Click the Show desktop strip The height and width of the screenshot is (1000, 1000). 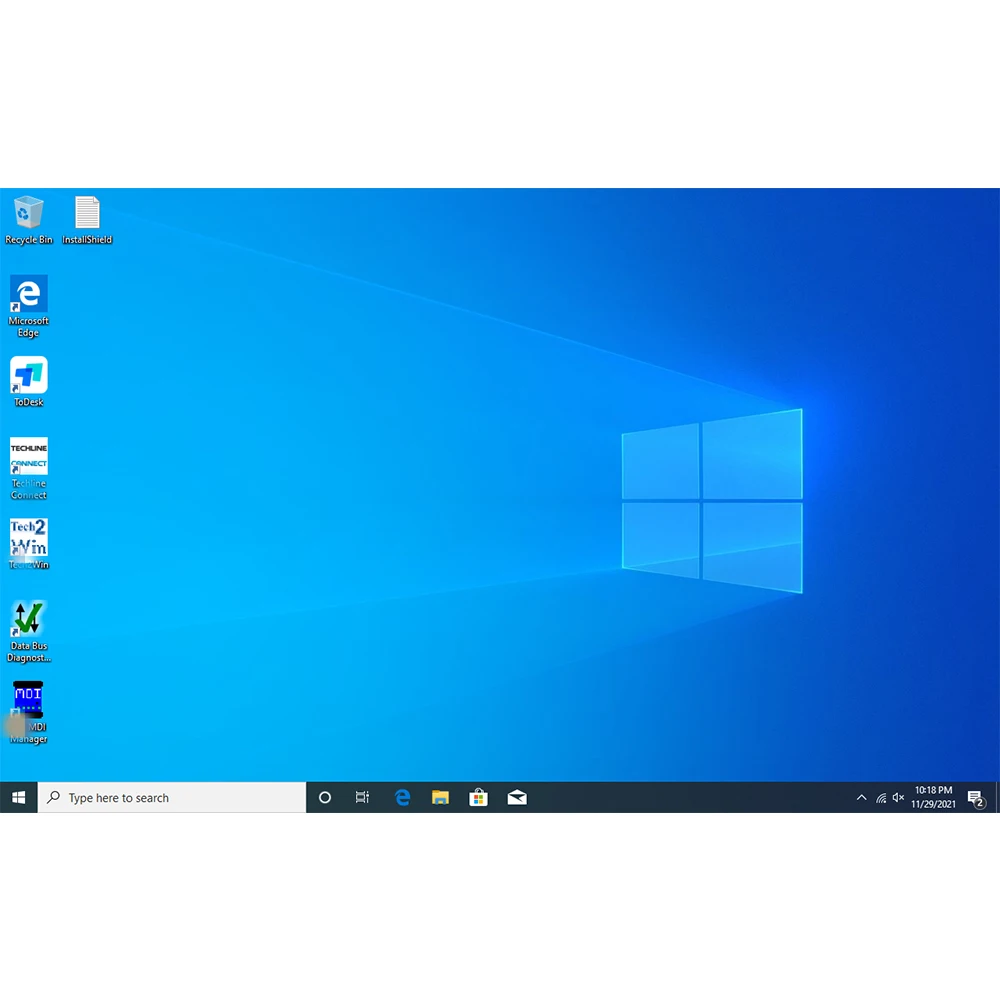(997, 797)
